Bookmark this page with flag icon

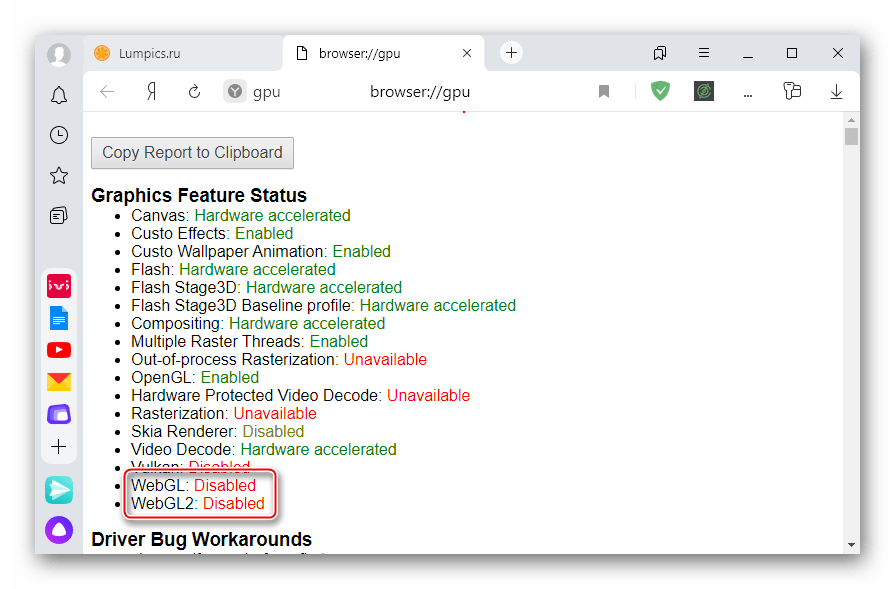click(x=604, y=91)
